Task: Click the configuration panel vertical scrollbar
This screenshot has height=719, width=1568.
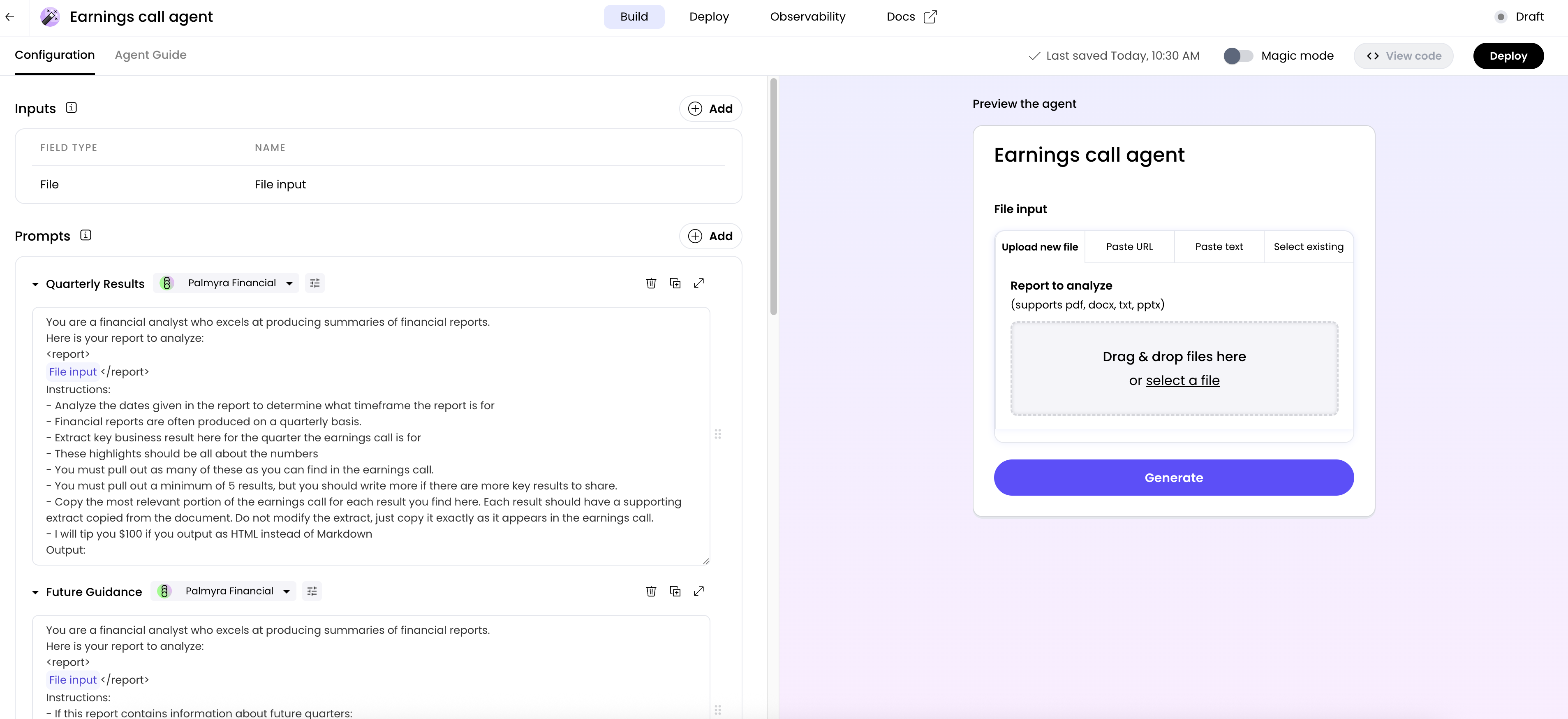Action: coord(773,197)
